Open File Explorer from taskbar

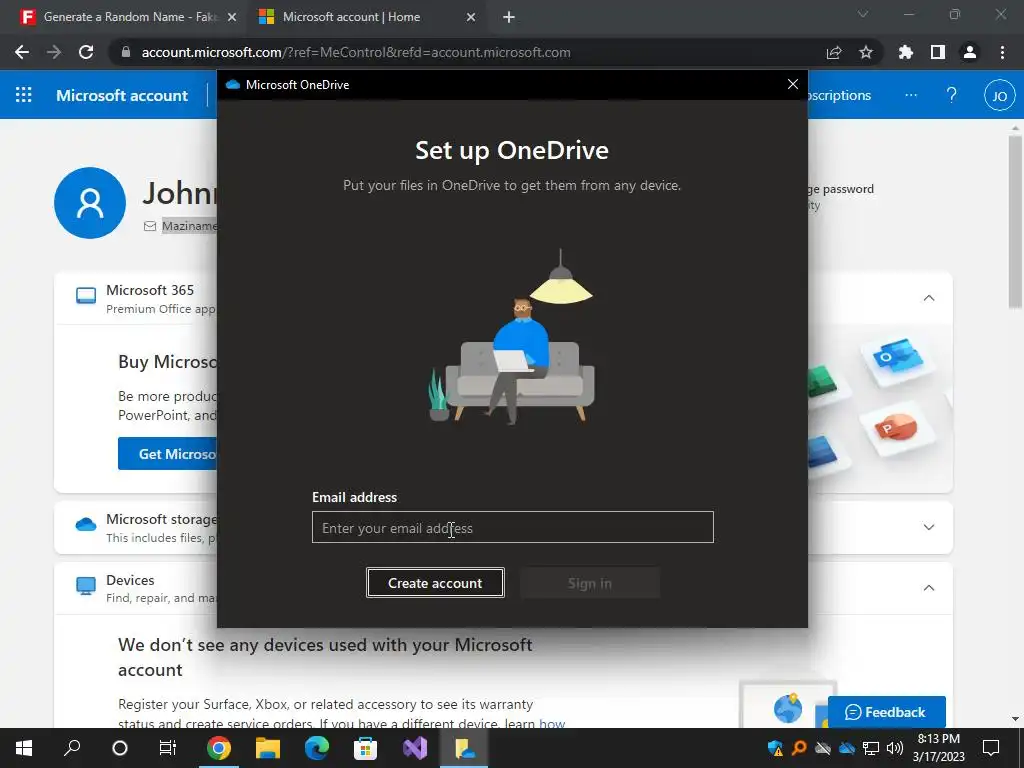(268, 748)
